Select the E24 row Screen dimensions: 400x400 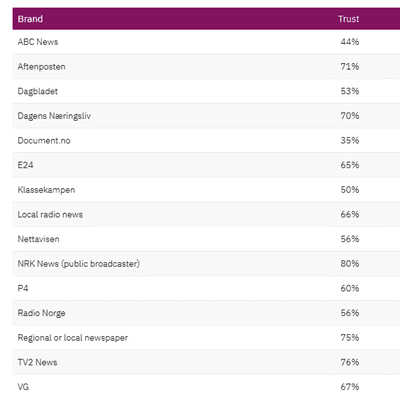click(206, 165)
